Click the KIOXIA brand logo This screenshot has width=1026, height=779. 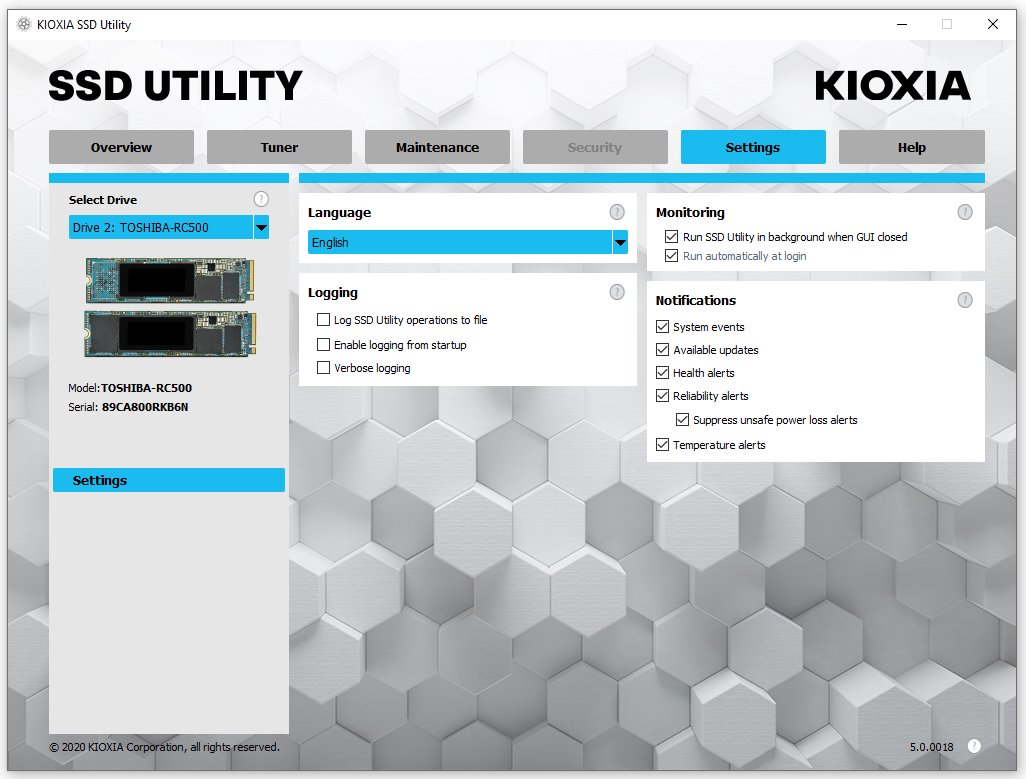pyautogui.click(x=892, y=86)
